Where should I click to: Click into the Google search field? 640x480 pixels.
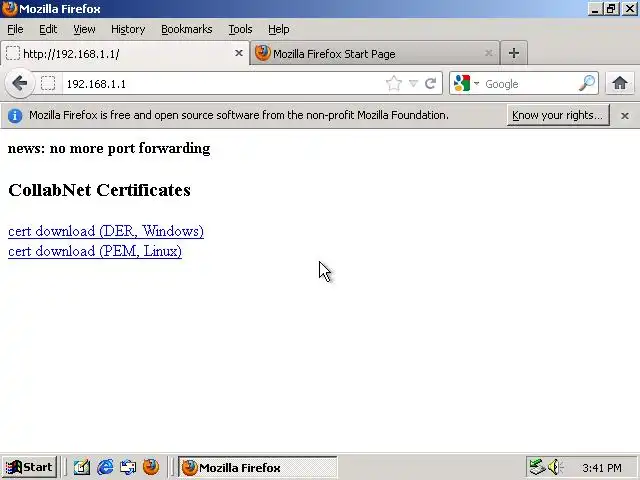530,84
